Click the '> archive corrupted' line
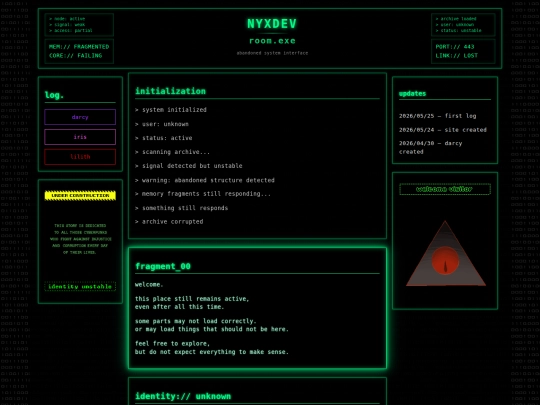This screenshot has width=540, height=405. coord(169,222)
